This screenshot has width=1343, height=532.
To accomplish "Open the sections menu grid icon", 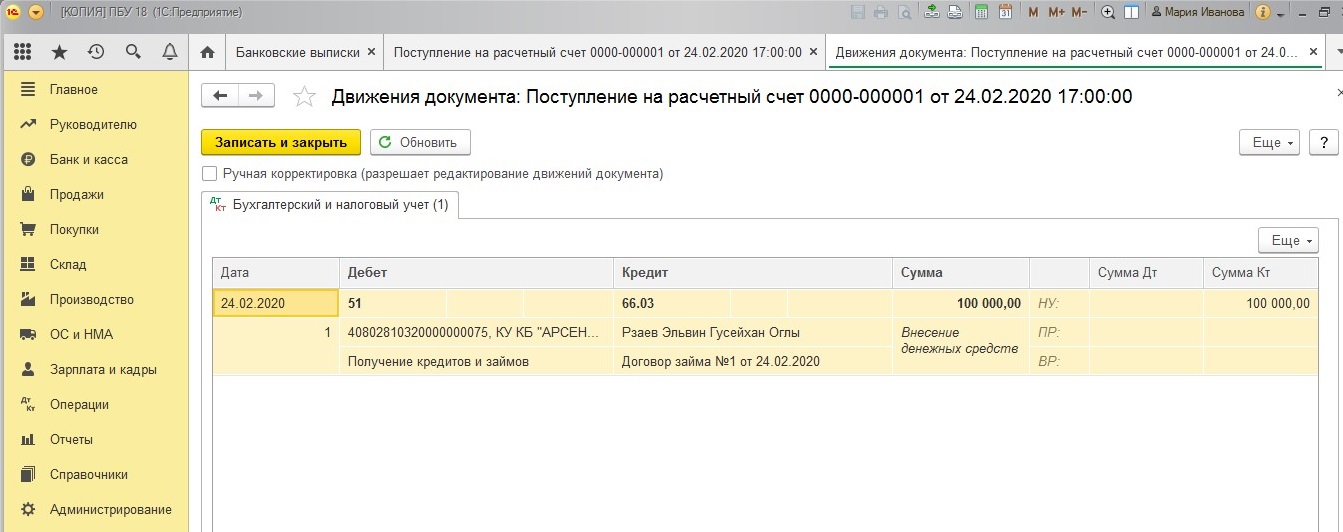I will (x=23, y=52).
